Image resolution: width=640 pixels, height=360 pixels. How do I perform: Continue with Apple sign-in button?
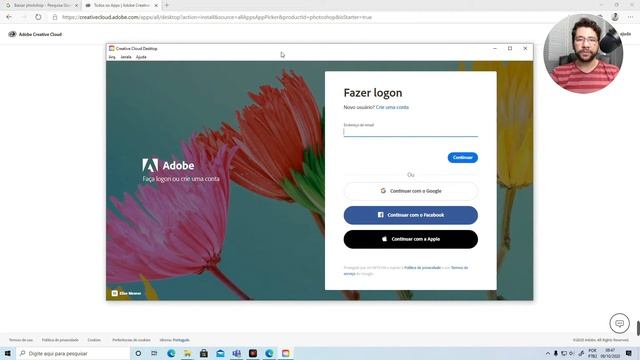(411, 239)
